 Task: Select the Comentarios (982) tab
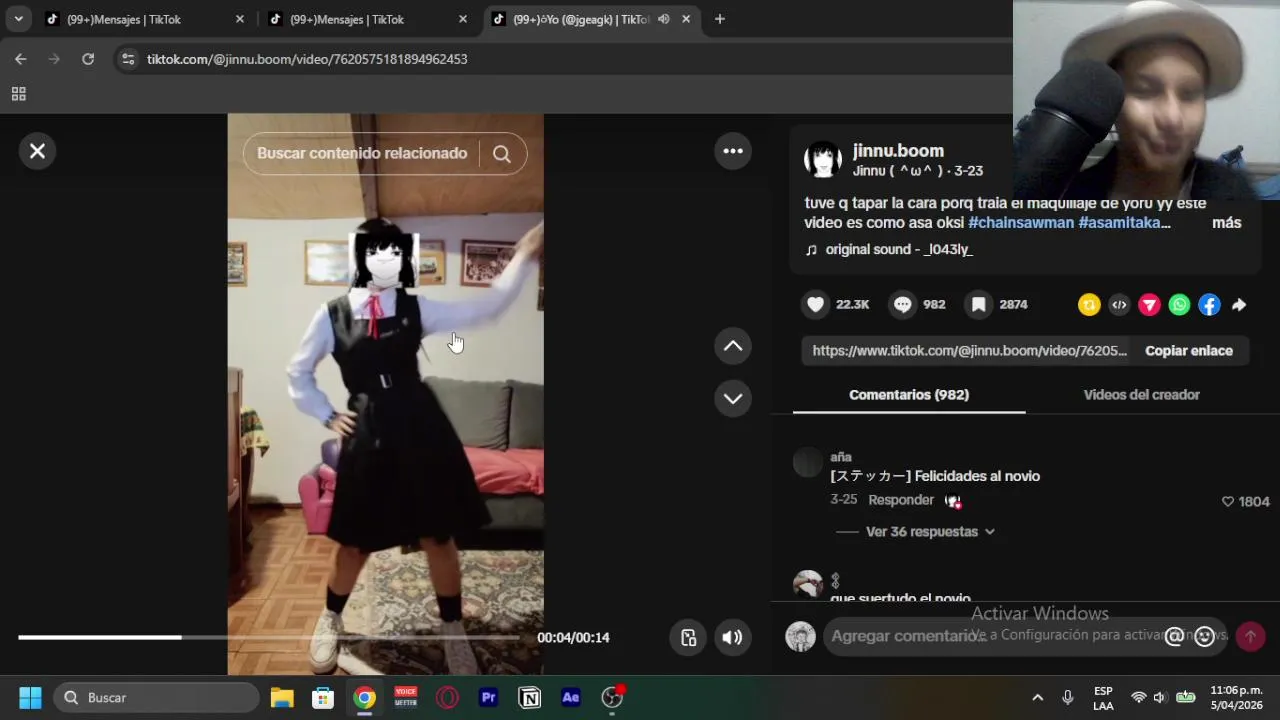point(909,395)
